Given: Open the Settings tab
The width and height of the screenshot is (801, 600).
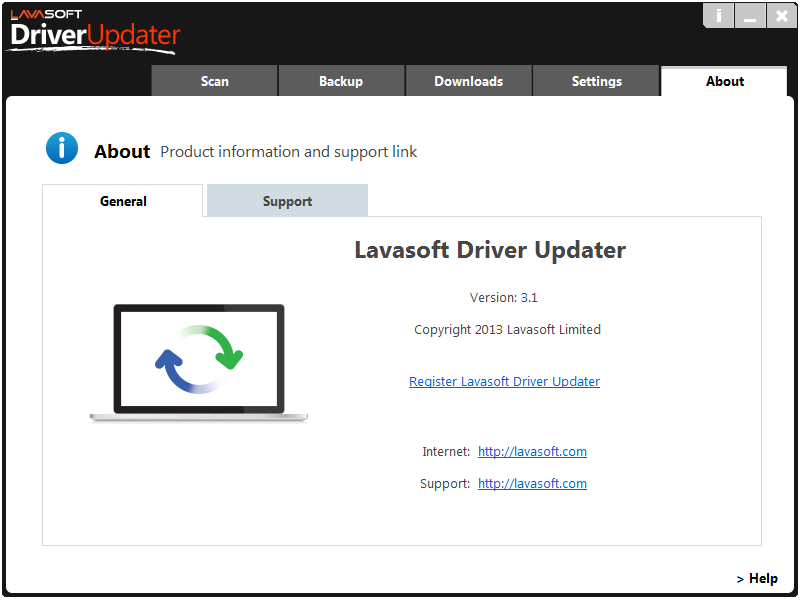Looking at the screenshot, I should tap(596, 81).
